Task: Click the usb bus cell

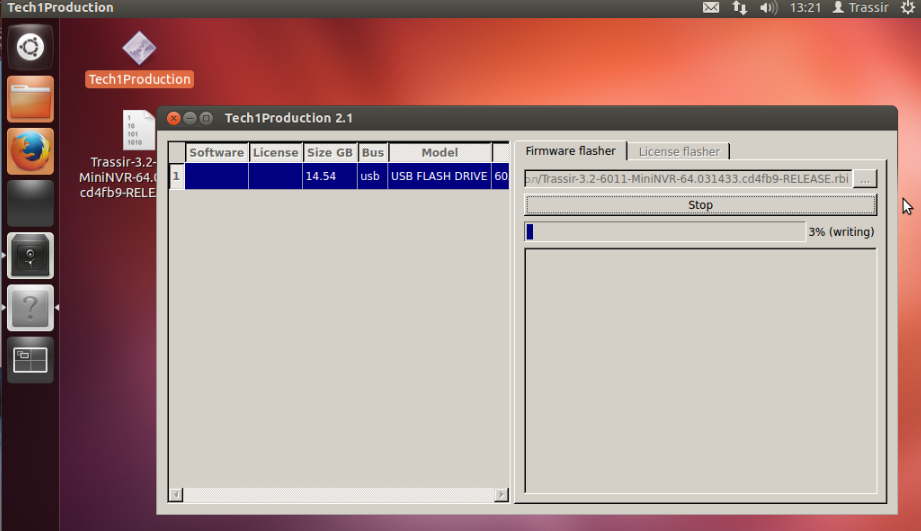Action: click(372, 176)
